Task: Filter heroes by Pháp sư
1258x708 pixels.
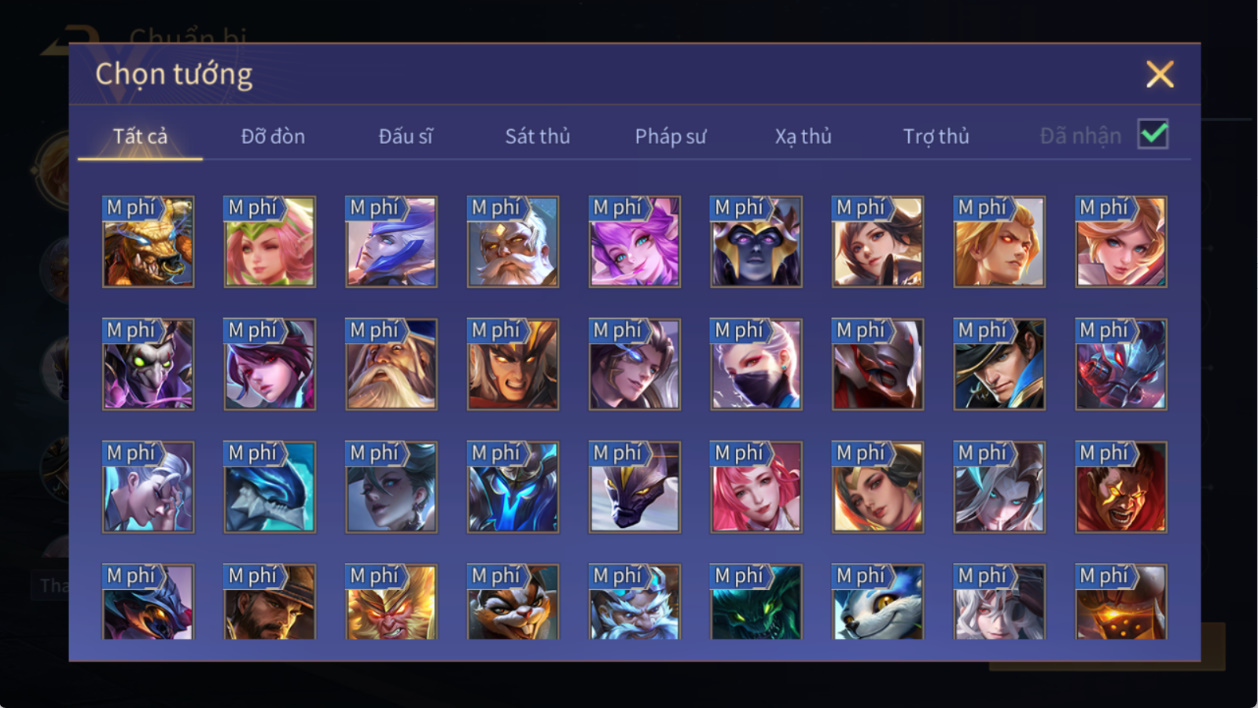Action: (670, 137)
